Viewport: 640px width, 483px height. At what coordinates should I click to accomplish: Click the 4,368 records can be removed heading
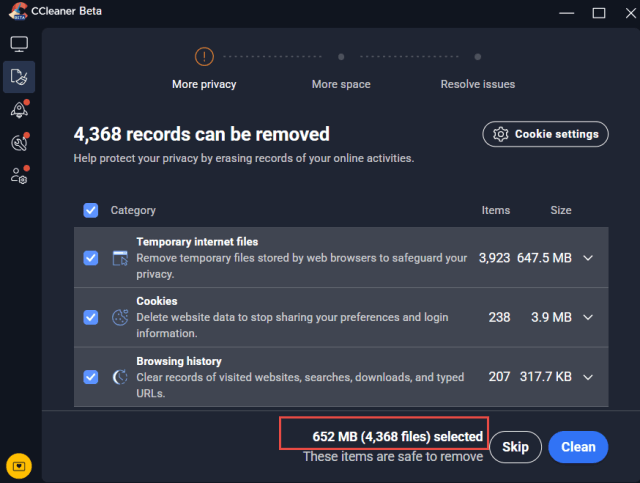202,134
